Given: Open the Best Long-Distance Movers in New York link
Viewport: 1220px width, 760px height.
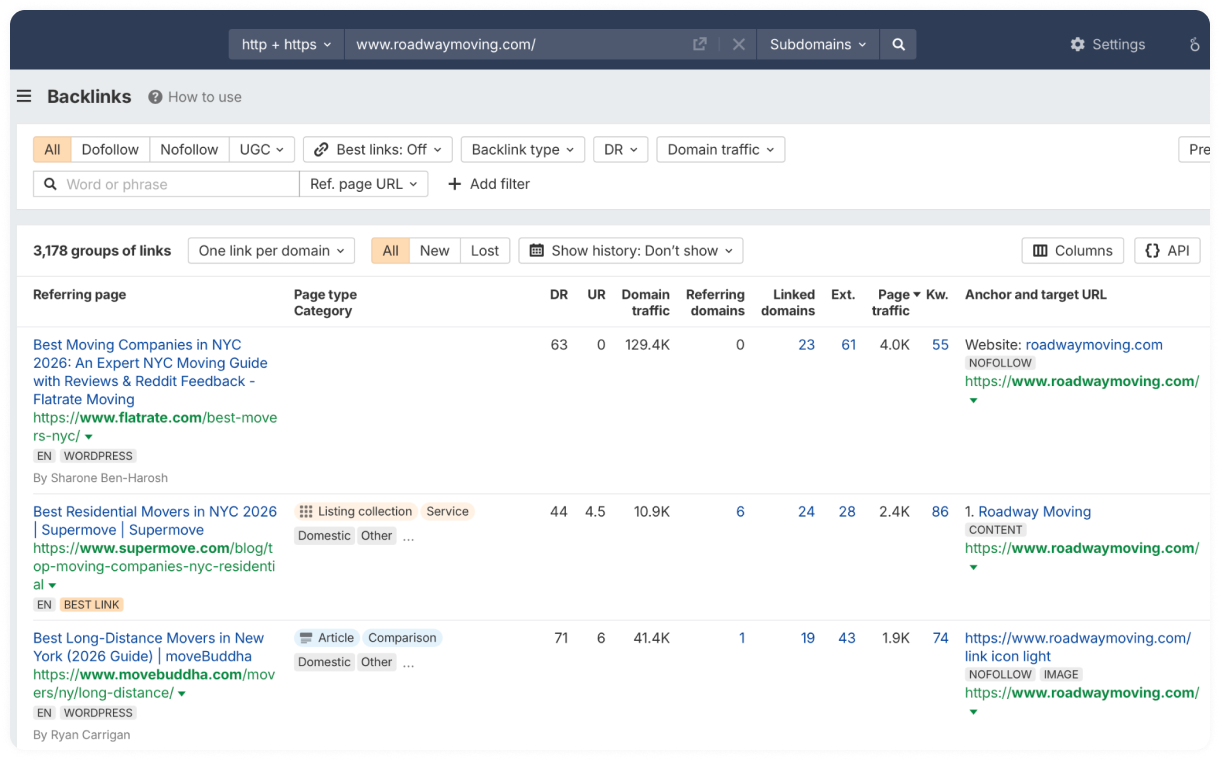Looking at the screenshot, I should pyautogui.click(x=148, y=647).
